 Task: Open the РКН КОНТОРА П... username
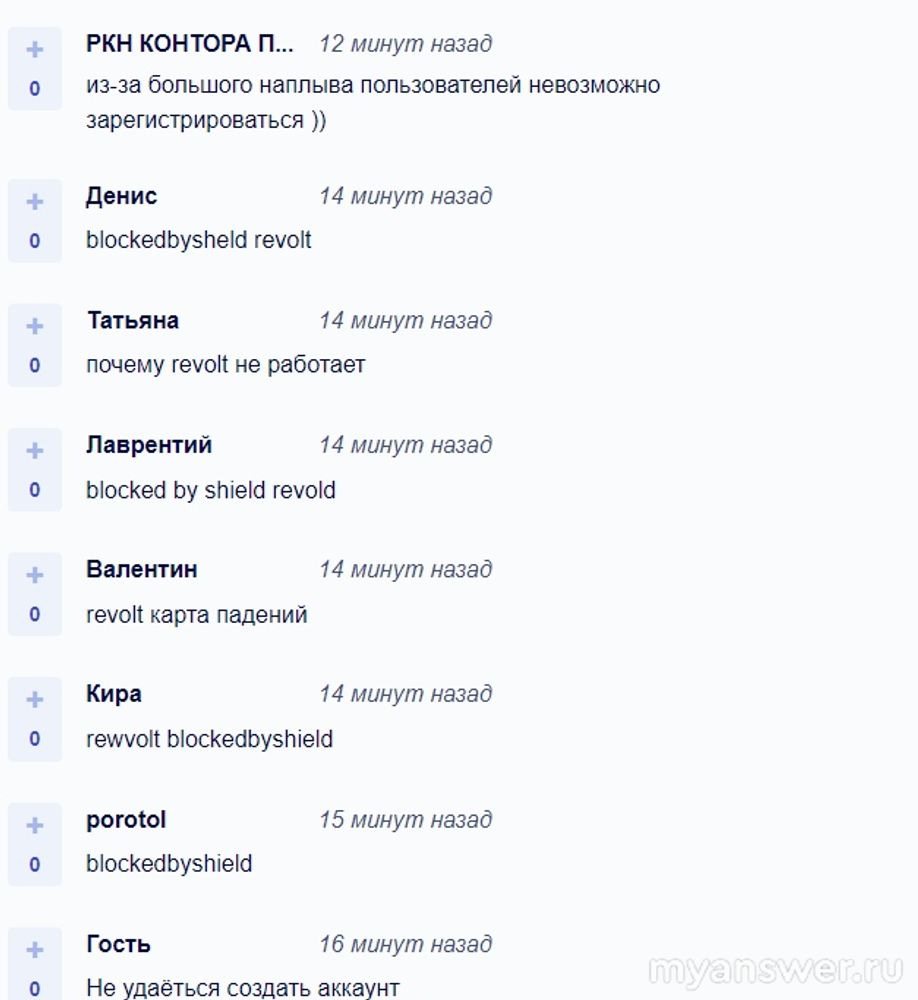point(190,44)
